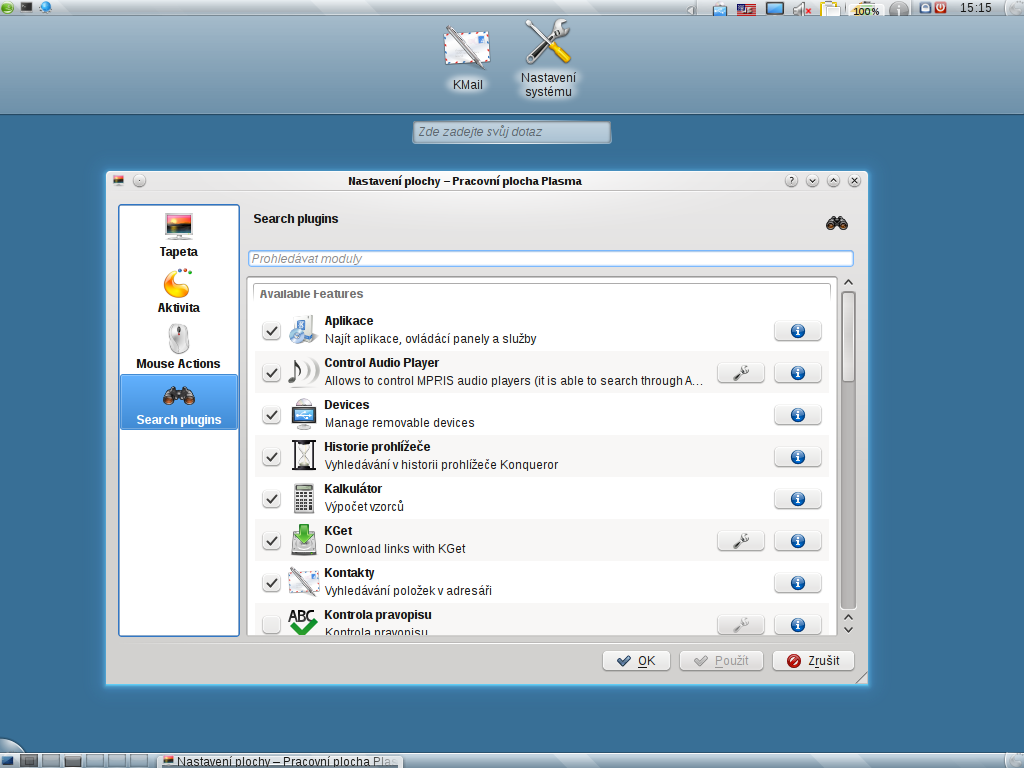Click the Použít button
Image resolution: width=1024 pixels, height=768 pixels.
pos(721,661)
